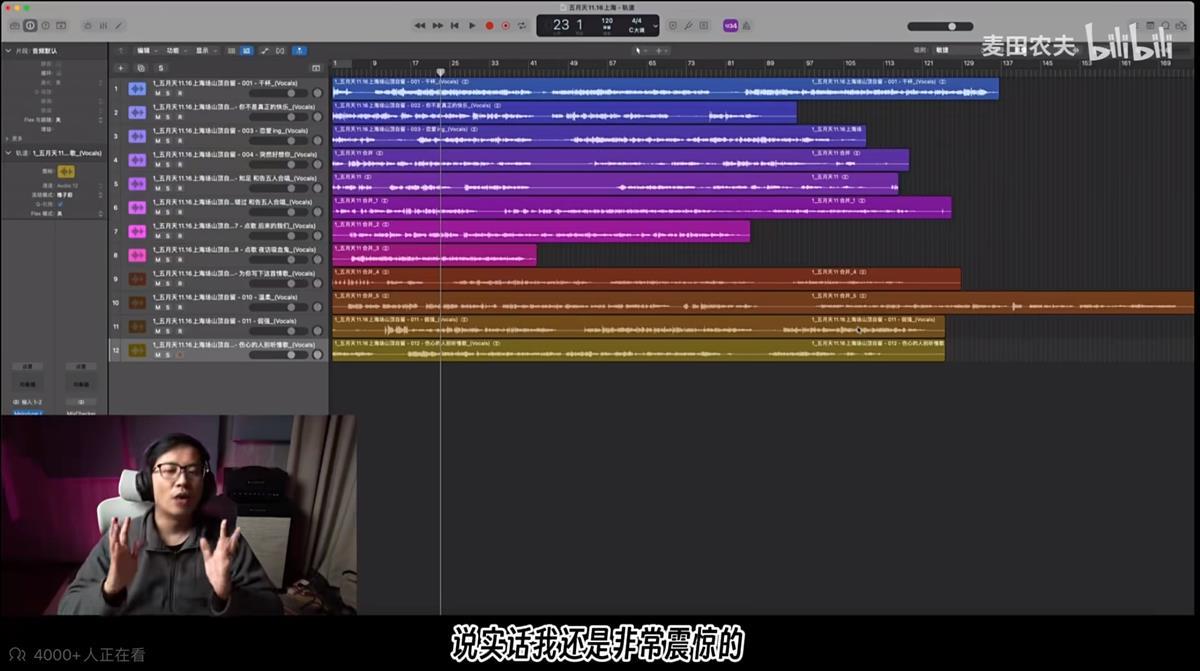Collapse the 轨道 track inspector section
The width and height of the screenshot is (1200, 671).
(x=8, y=153)
